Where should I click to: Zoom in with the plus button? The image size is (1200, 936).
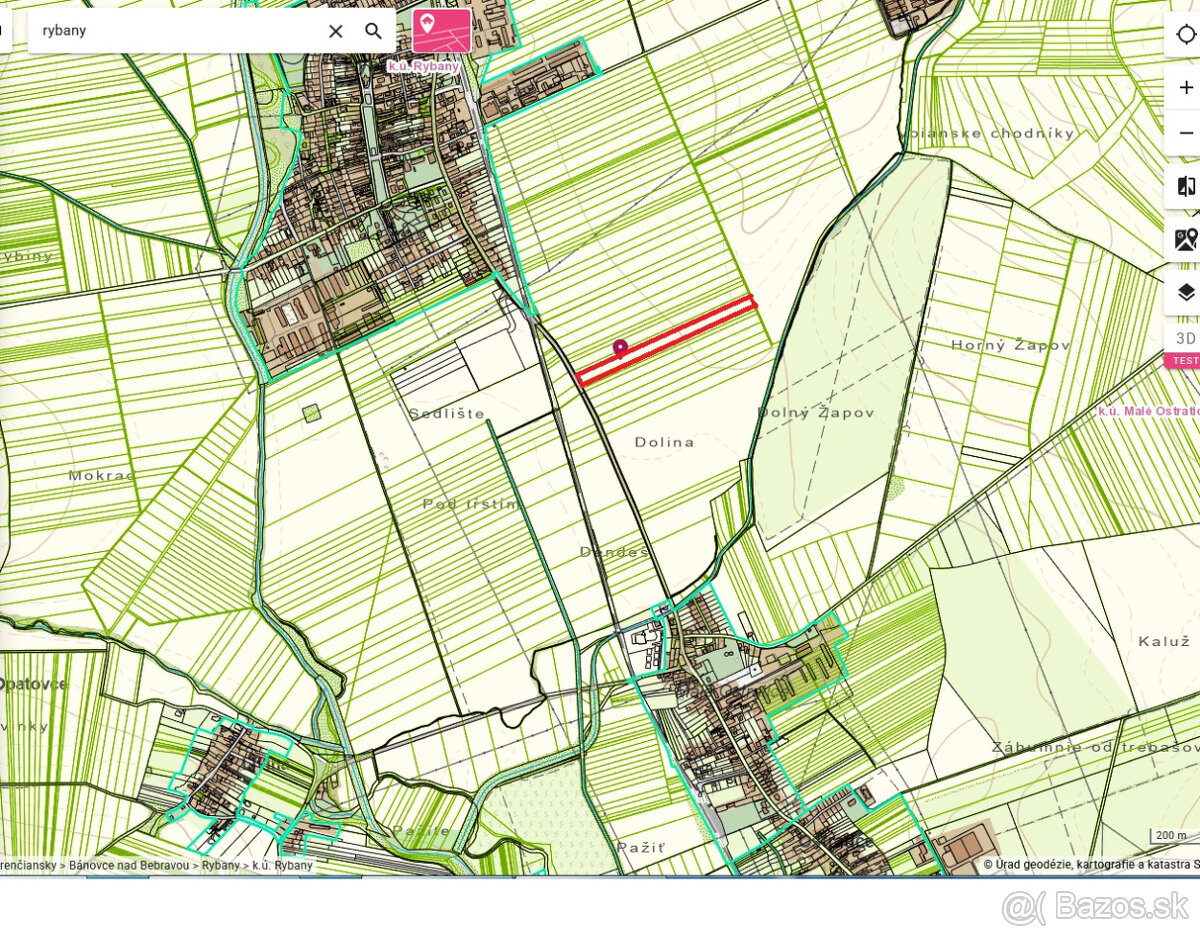coord(1186,87)
